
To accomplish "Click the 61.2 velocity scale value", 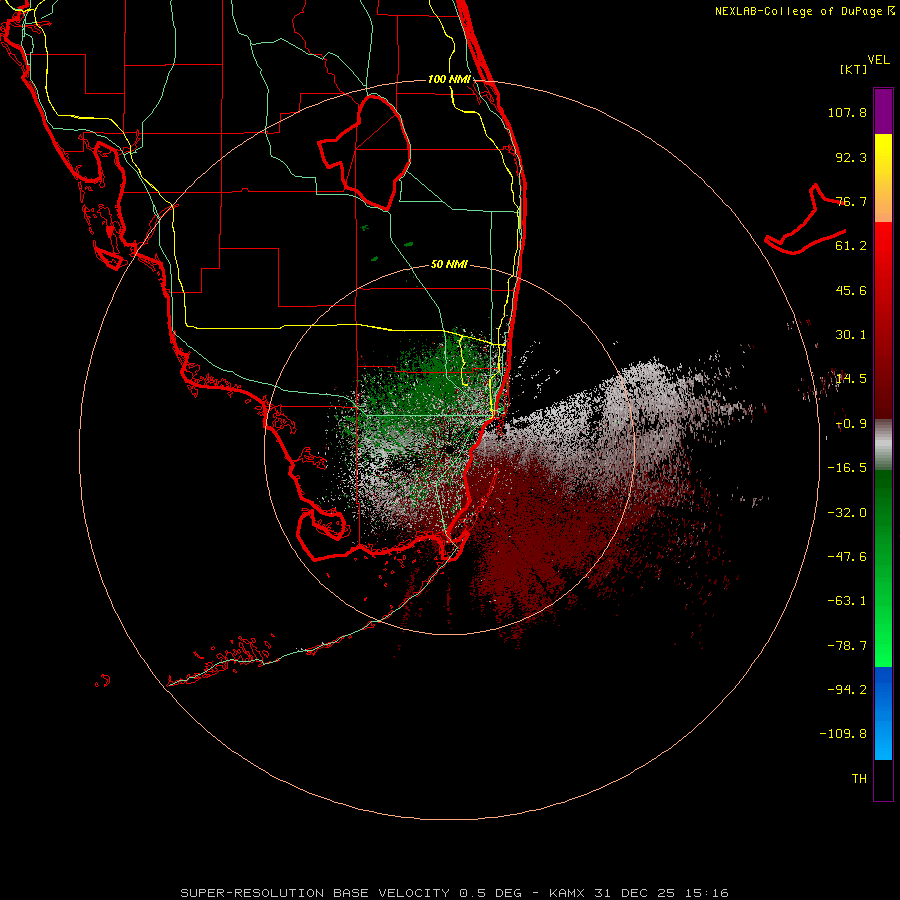I will (851, 246).
